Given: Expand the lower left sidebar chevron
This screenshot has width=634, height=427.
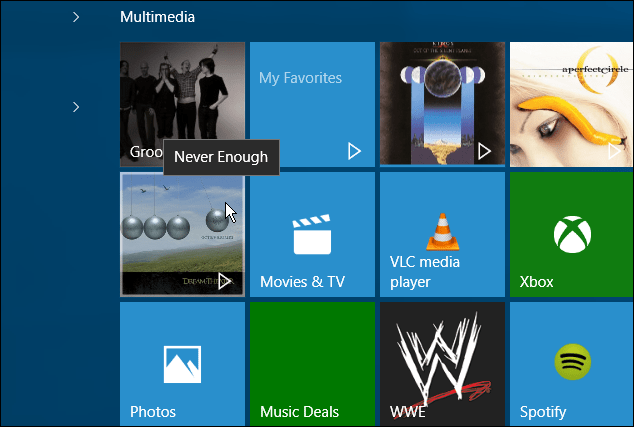Looking at the screenshot, I should click(x=76, y=107).
